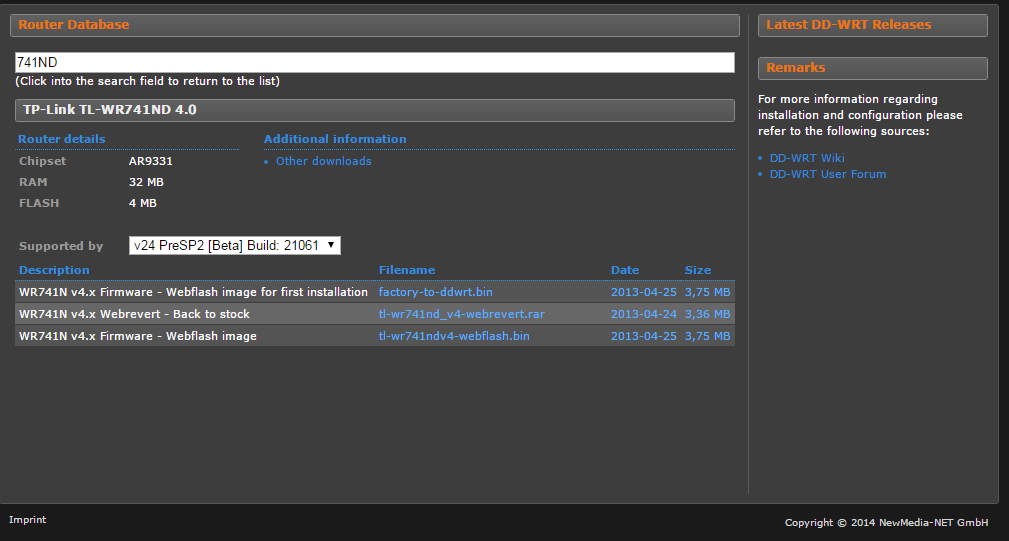Open the Other downloads link

pos(323,161)
